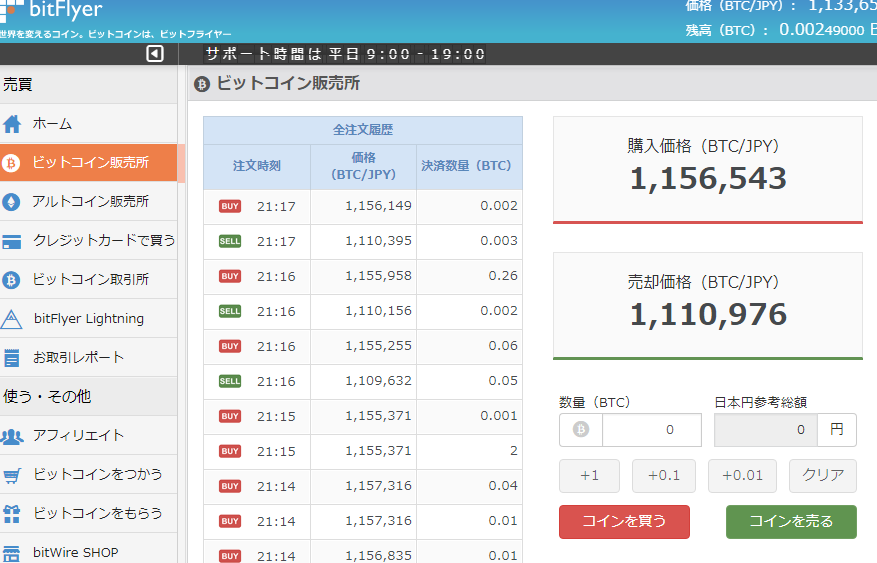Click the report document icon beside お取引レポート

[x=11, y=358]
